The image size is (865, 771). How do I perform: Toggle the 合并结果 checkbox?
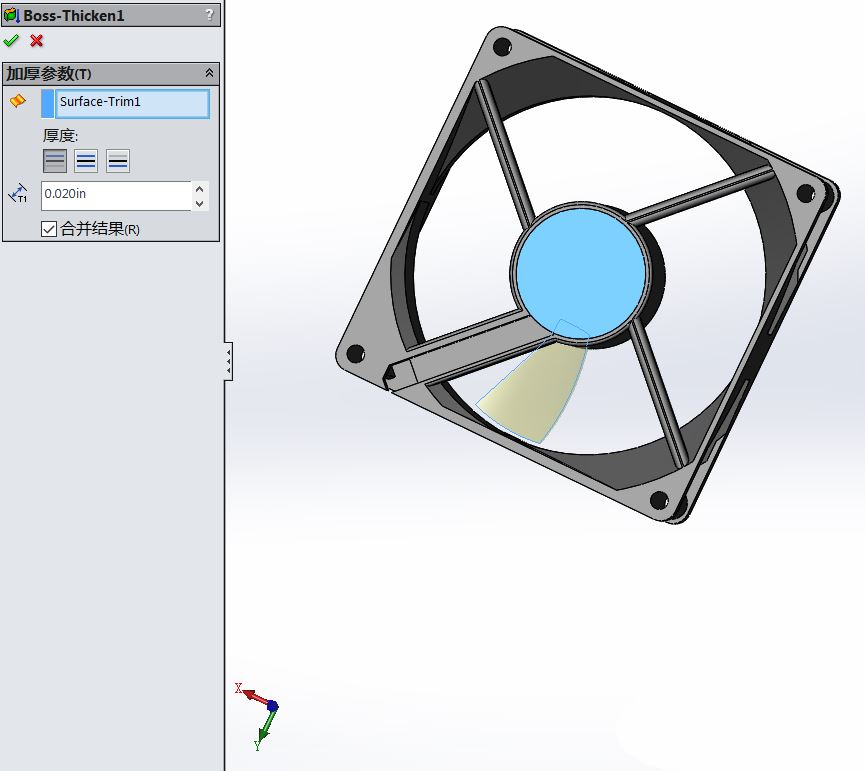tap(49, 229)
